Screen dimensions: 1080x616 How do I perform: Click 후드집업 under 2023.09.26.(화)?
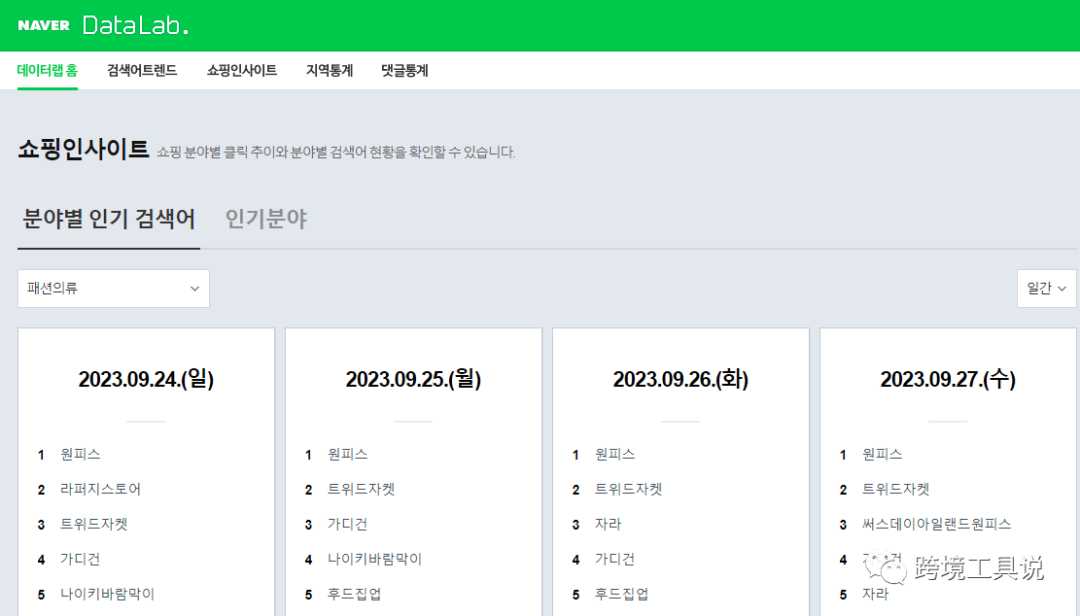pos(621,594)
